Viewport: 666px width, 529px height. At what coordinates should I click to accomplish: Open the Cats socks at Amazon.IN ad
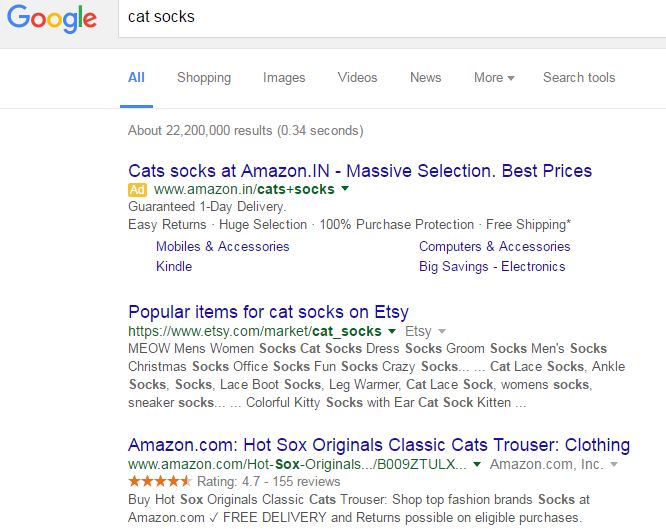coord(360,170)
